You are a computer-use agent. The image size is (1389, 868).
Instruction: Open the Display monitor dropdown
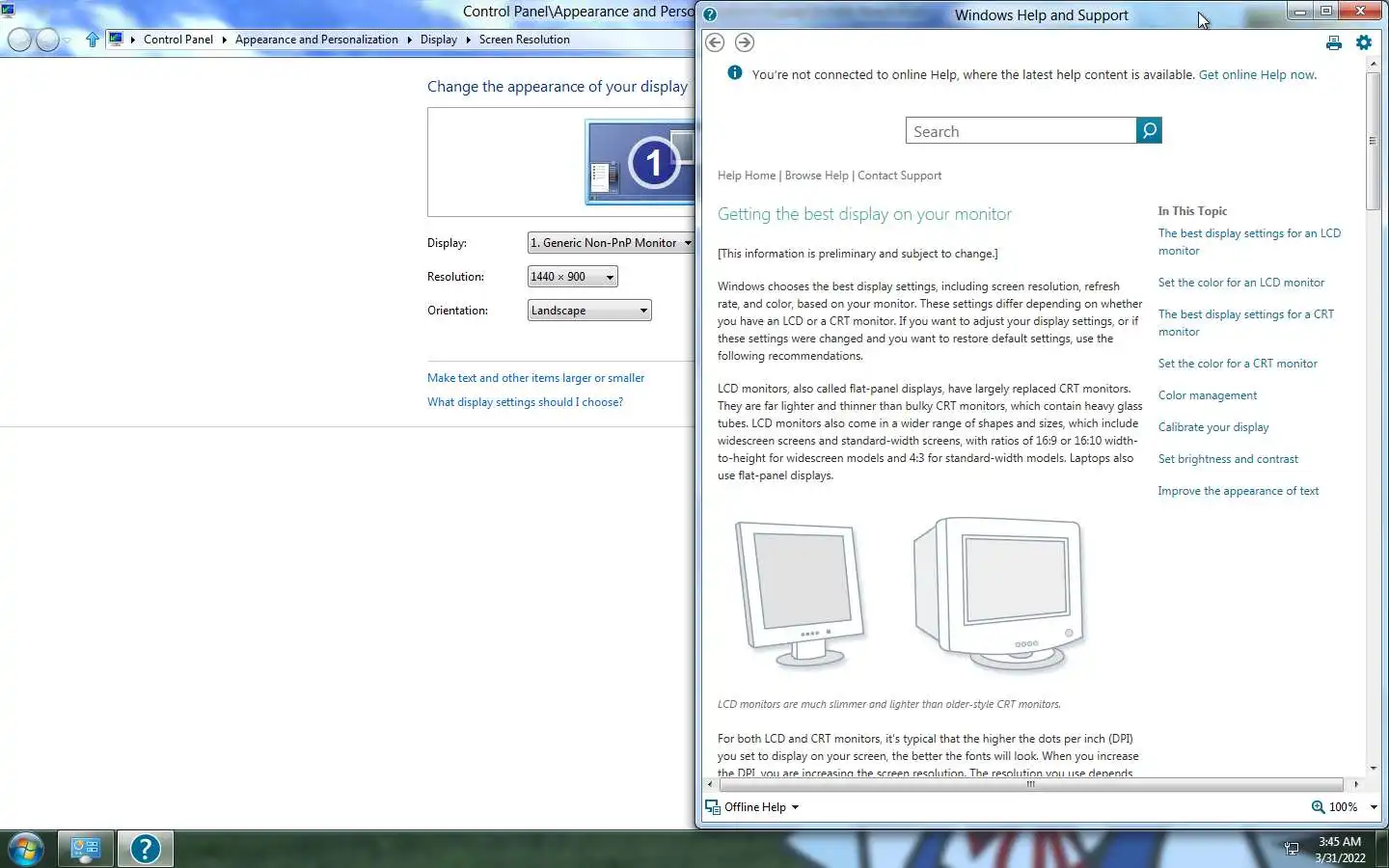[612, 243]
